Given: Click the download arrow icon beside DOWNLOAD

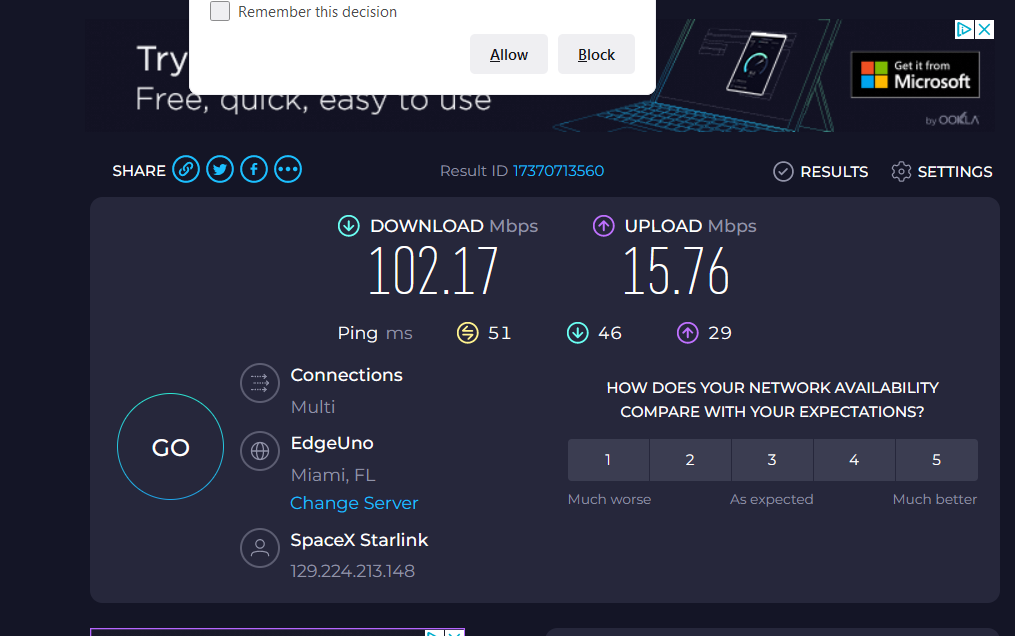Looking at the screenshot, I should pyautogui.click(x=349, y=226).
